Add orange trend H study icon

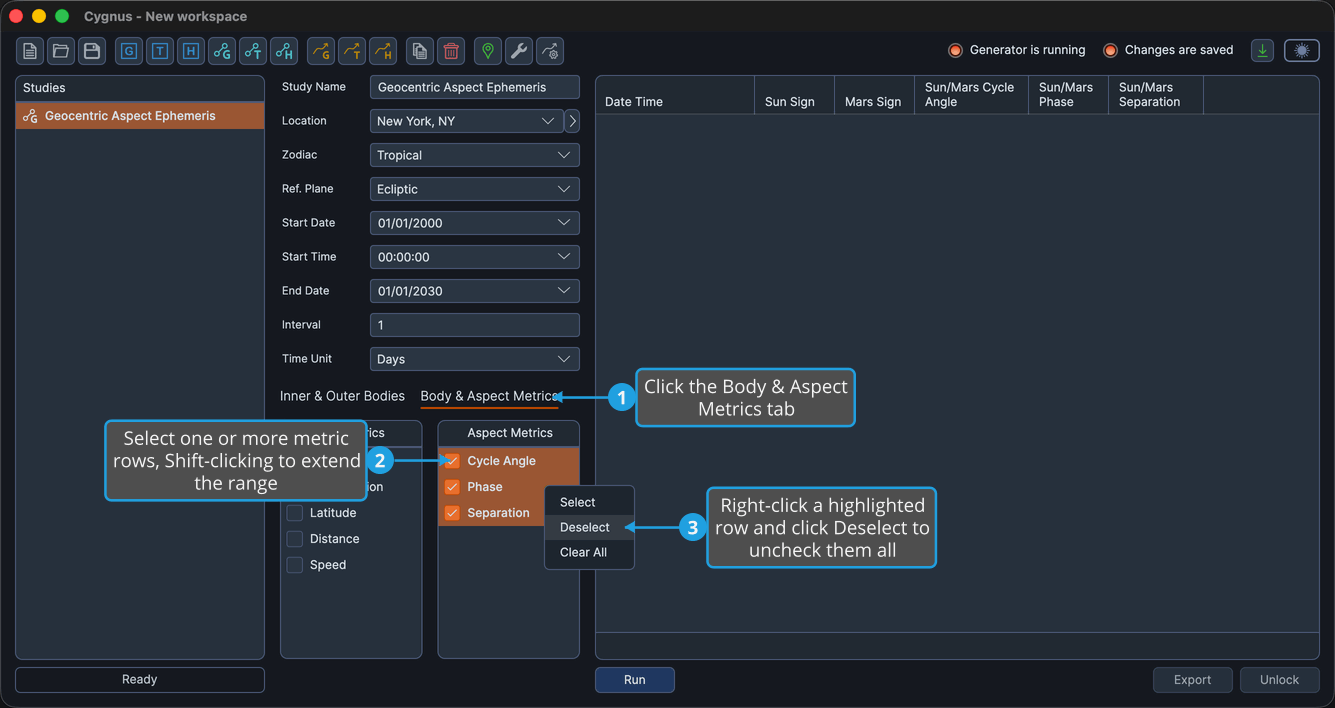coord(383,51)
